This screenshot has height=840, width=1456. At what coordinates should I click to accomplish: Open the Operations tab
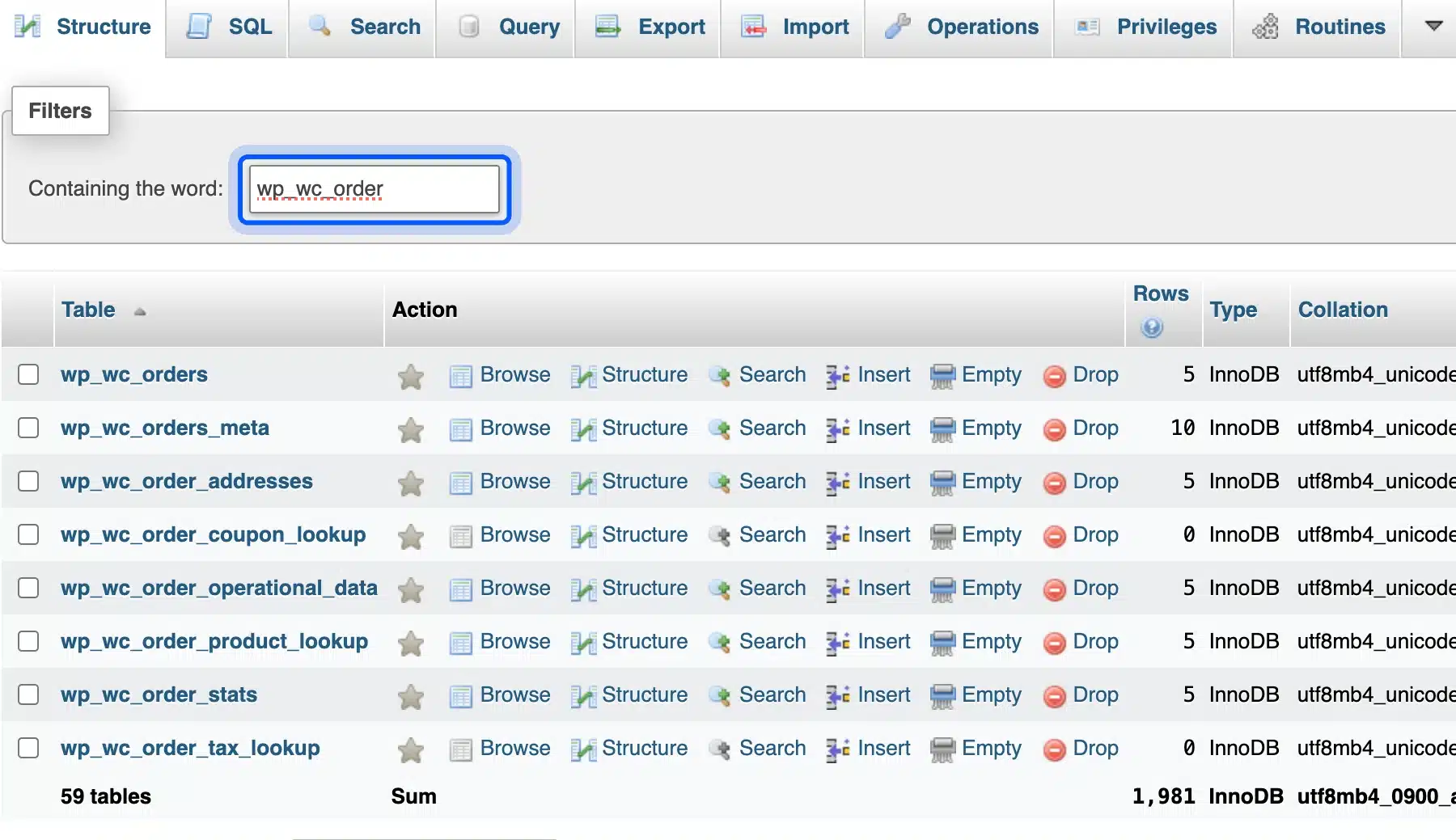[959, 27]
